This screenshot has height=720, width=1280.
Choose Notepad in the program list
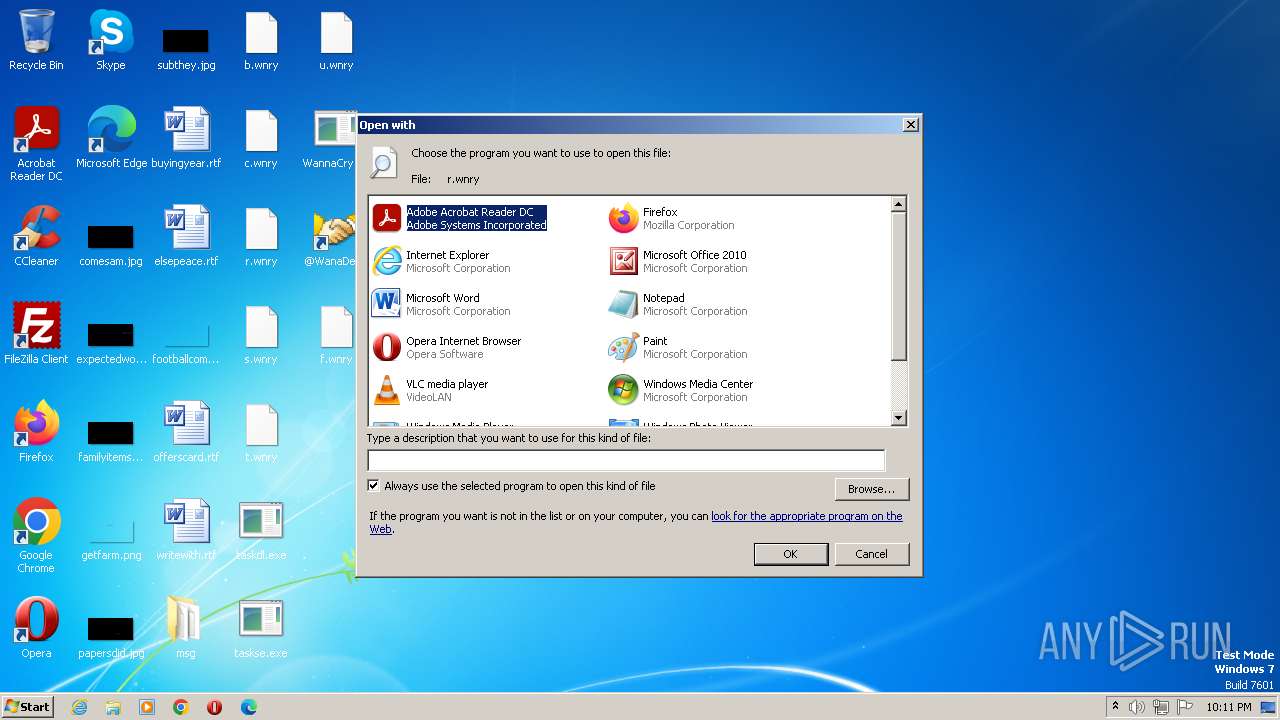pos(678,304)
